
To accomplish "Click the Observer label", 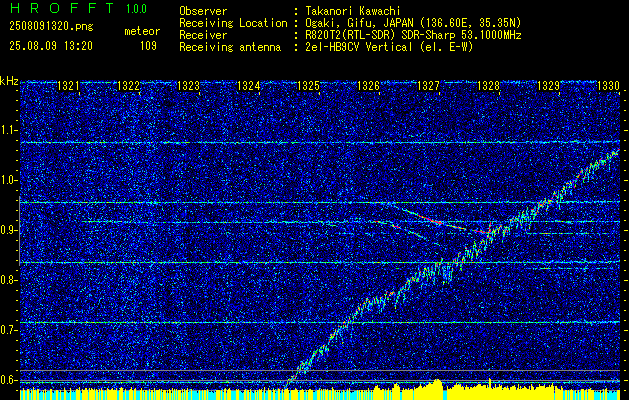I will [203, 11].
